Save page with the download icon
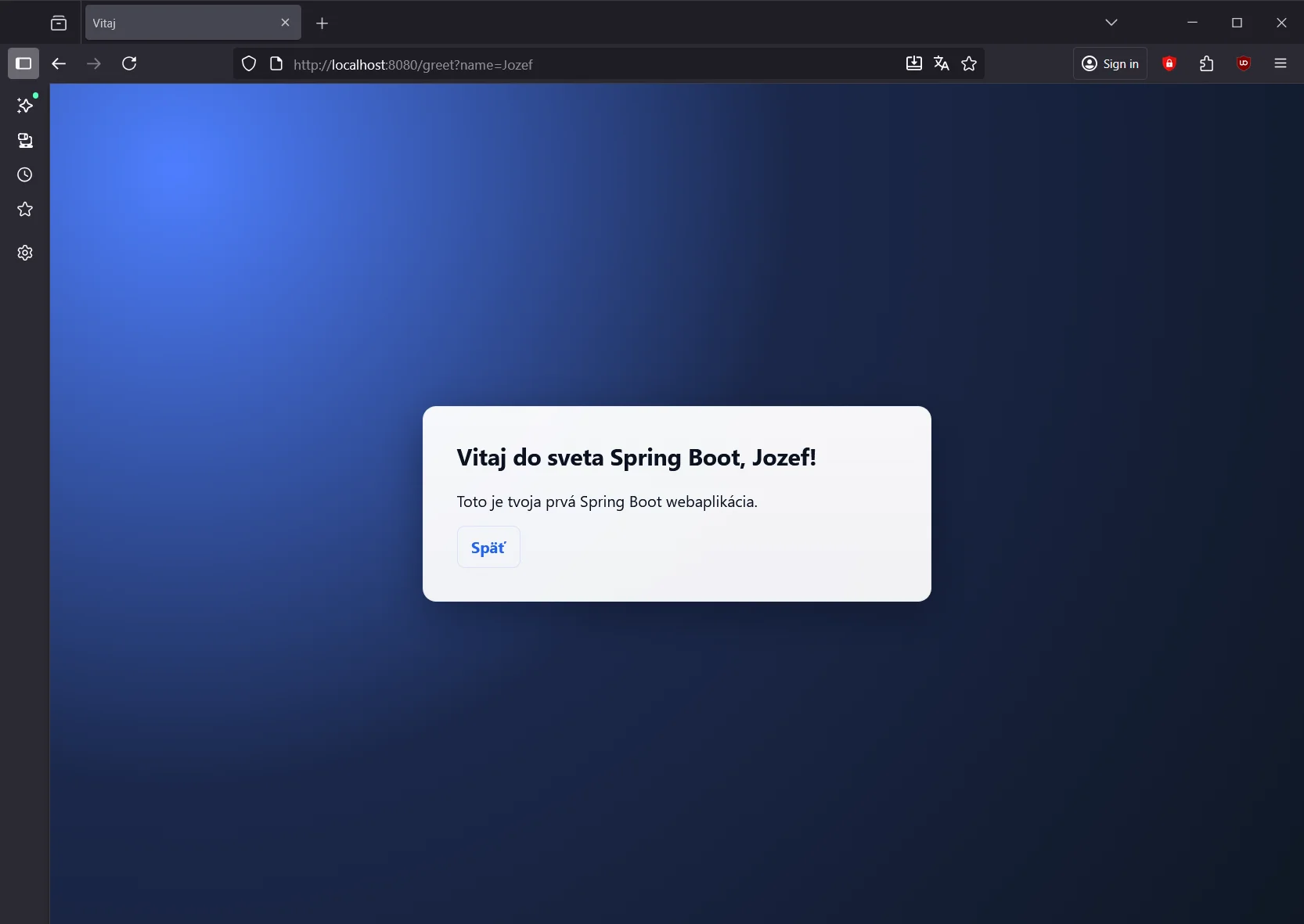This screenshot has height=924, width=1304. [x=913, y=64]
